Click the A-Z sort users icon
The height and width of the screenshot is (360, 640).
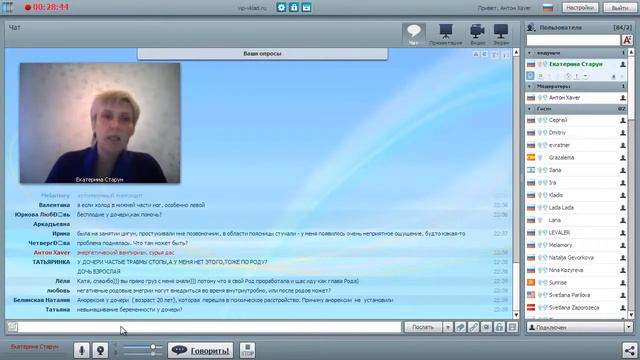[627, 40]
